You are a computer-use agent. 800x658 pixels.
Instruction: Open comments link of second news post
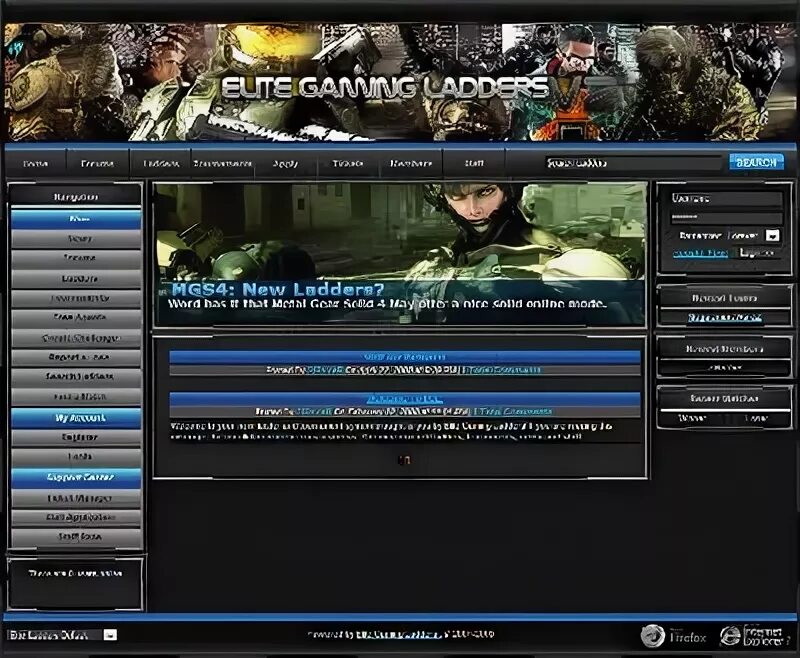point(513,411)
